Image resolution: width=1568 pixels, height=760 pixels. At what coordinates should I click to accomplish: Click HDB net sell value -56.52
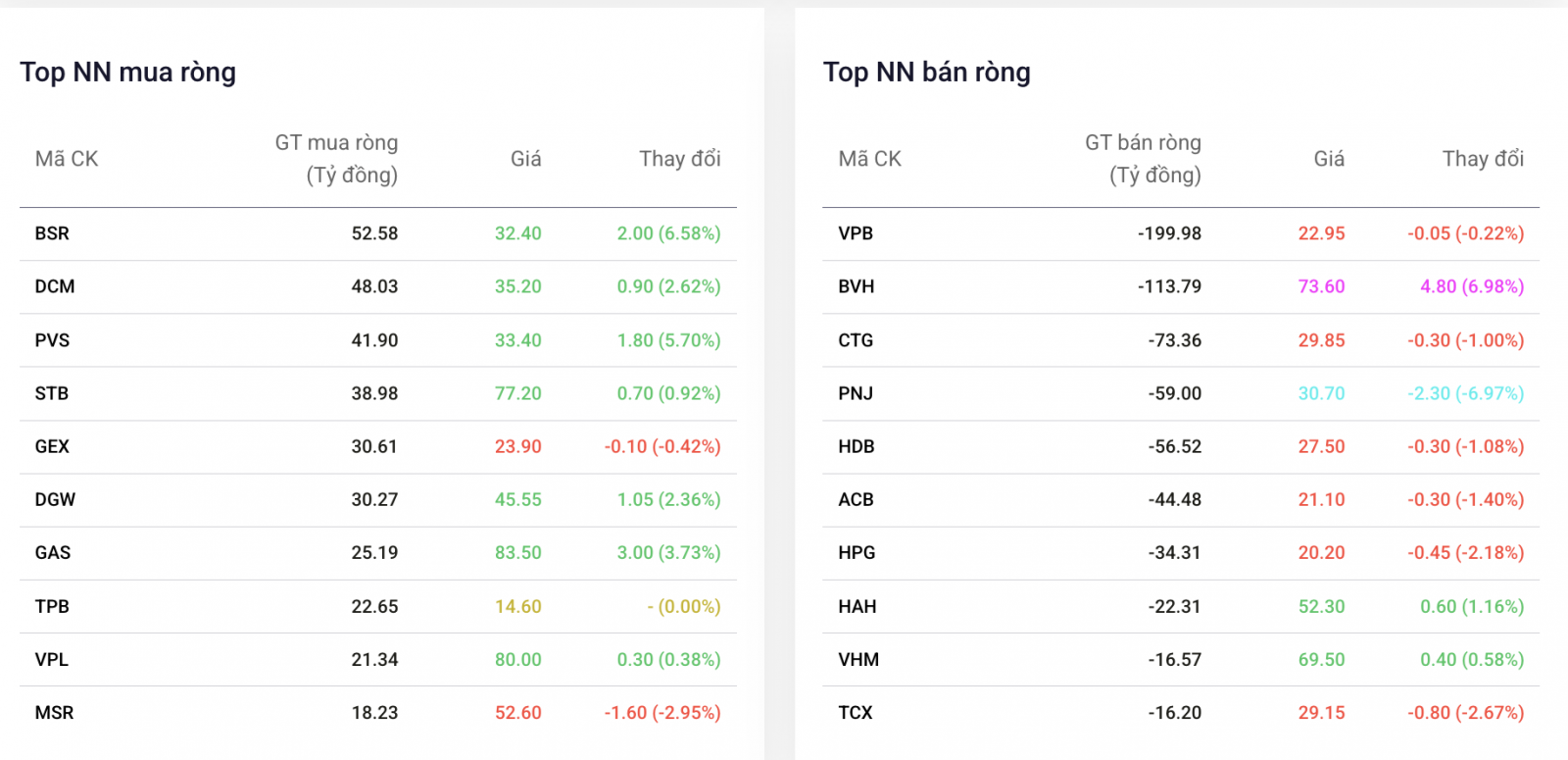click(1175, 446)
